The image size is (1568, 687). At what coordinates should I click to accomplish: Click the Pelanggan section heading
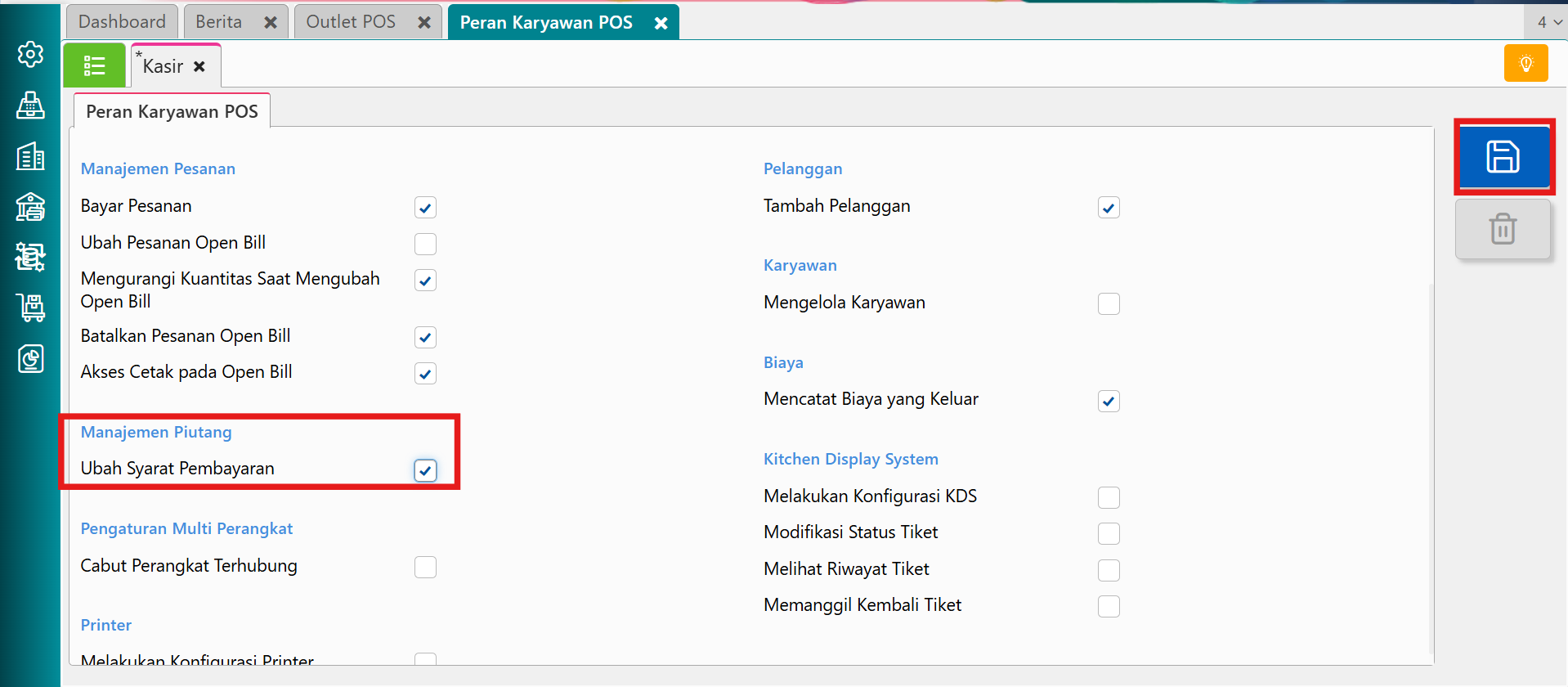coord(803,168)
